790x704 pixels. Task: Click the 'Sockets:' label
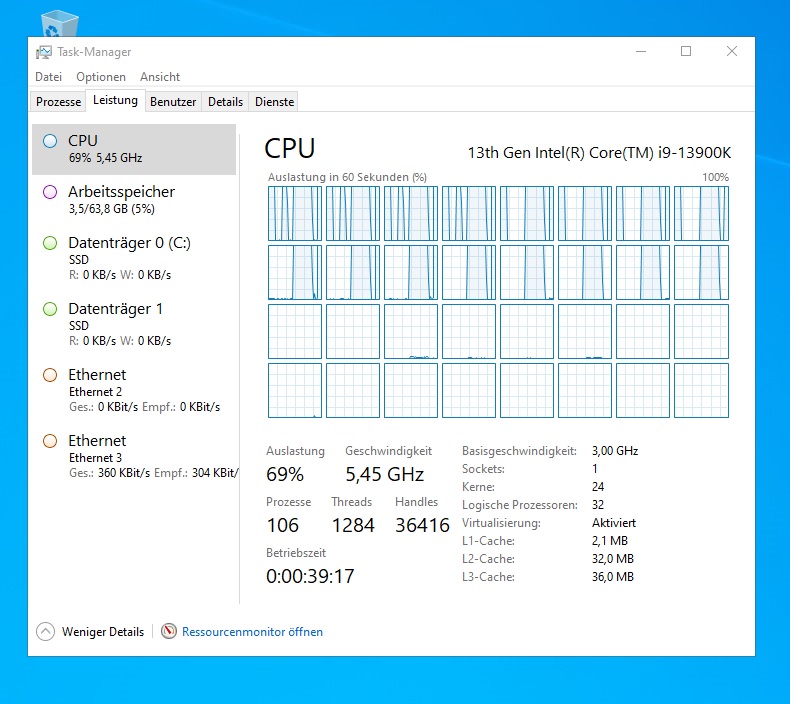click(483, 469)
